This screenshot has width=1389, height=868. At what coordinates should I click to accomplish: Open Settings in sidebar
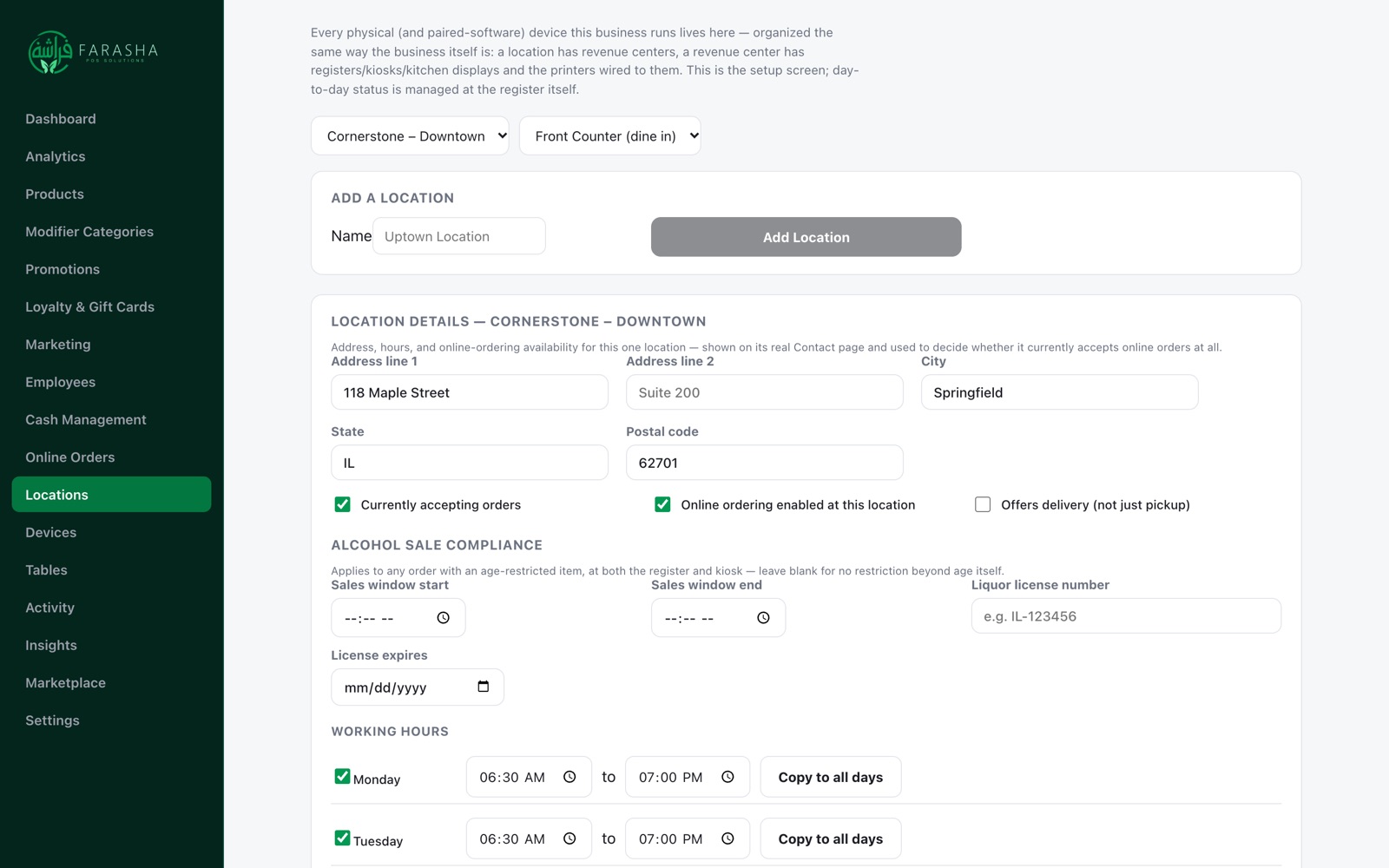(112, 720)
